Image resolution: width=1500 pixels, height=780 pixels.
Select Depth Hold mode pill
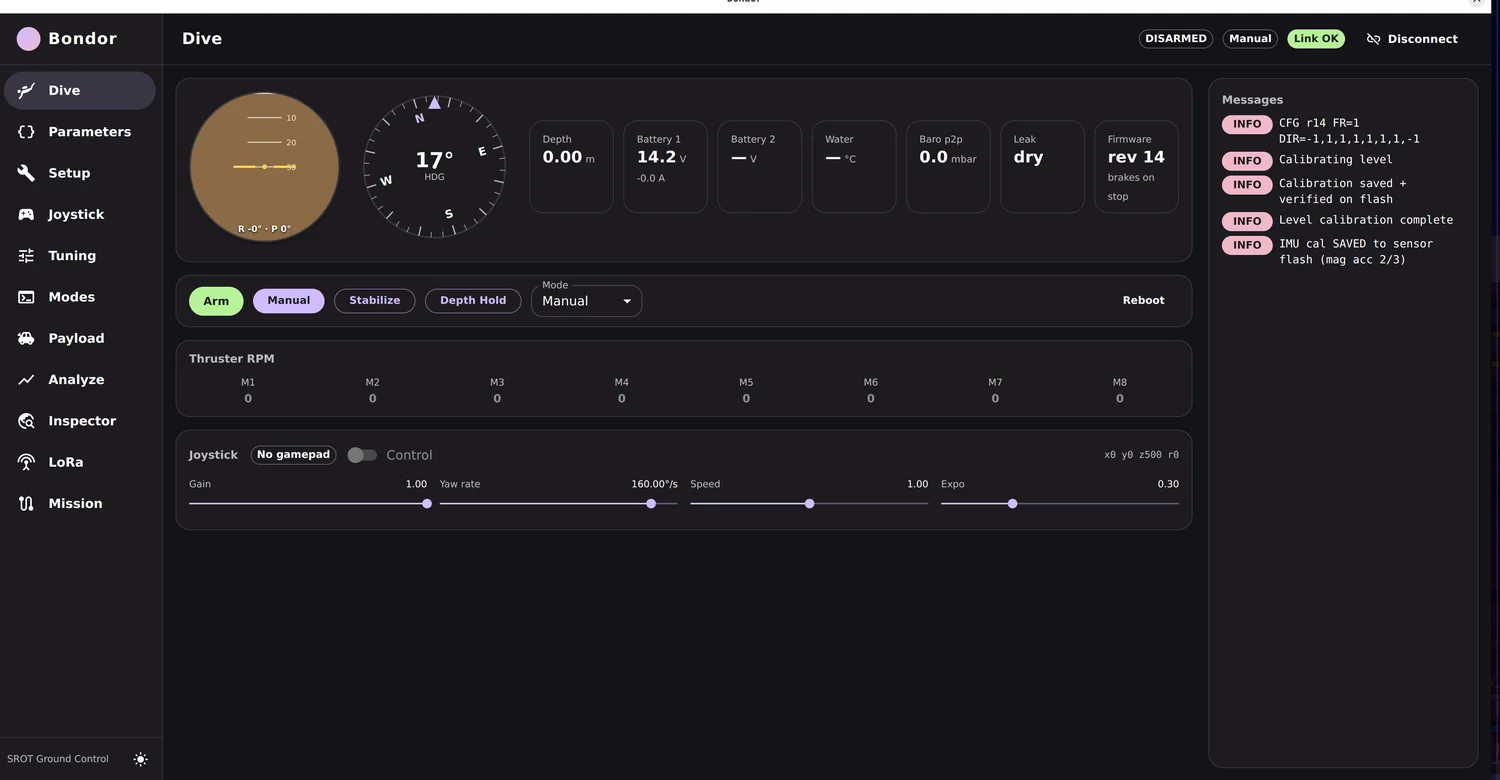(x=473, y=301)
